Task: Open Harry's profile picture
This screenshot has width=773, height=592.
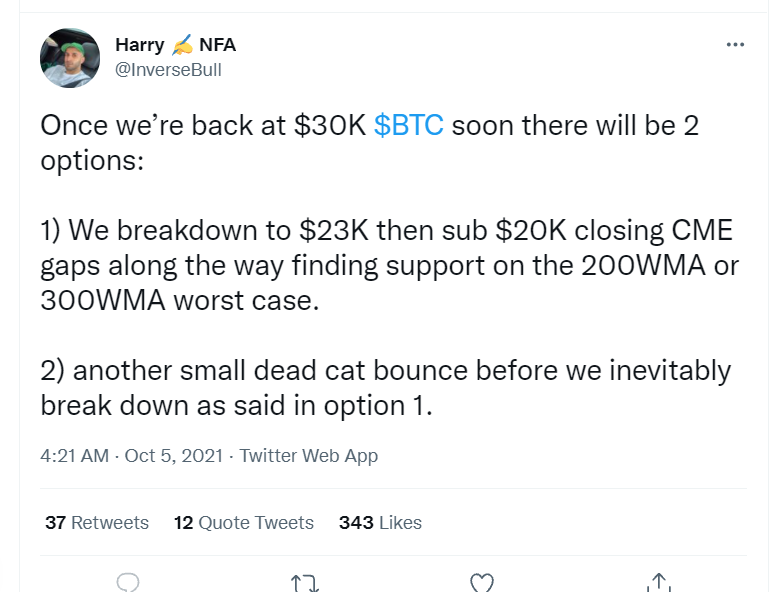Action: tap(70, 58)
